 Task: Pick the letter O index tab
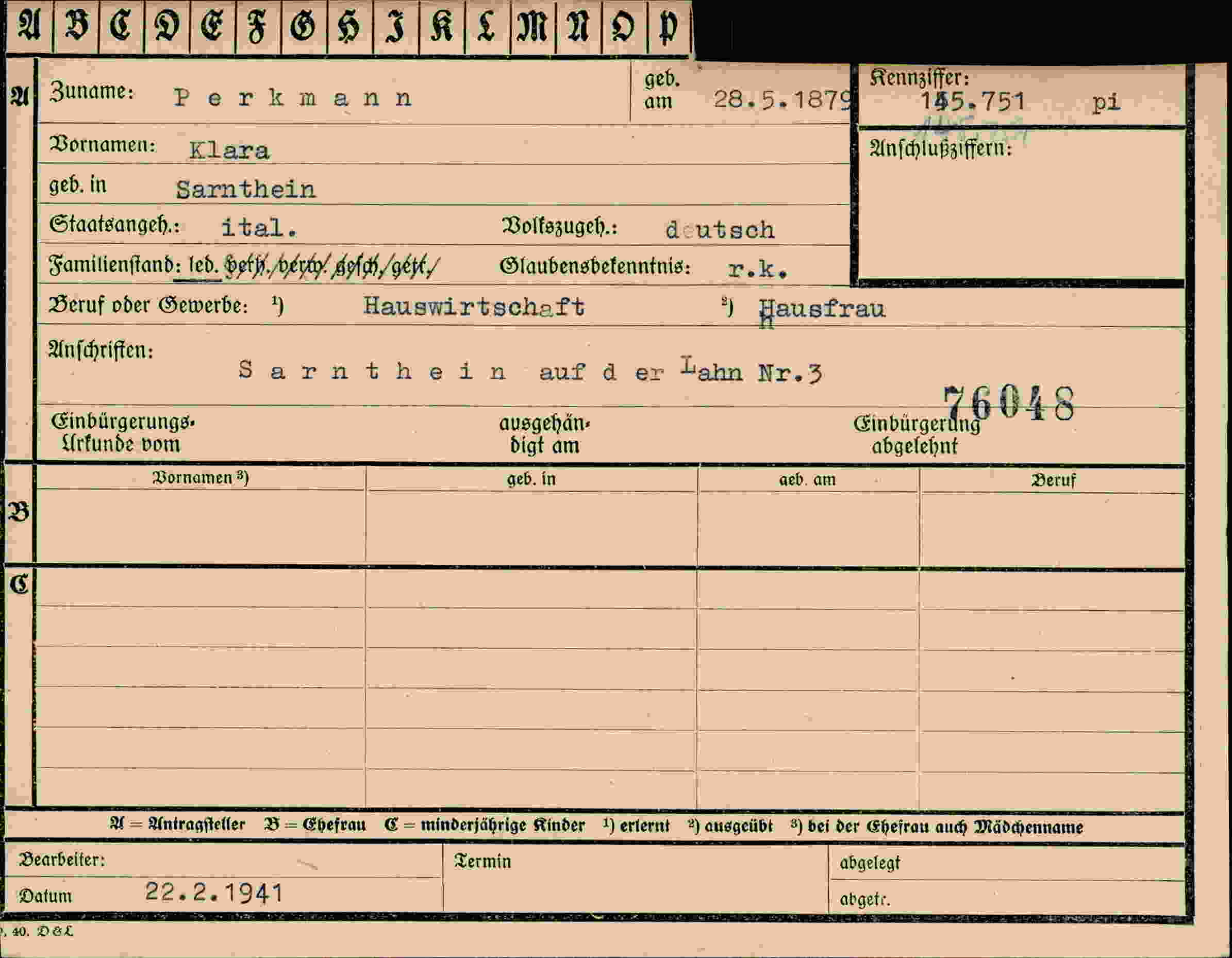click(x=624, y=26)
